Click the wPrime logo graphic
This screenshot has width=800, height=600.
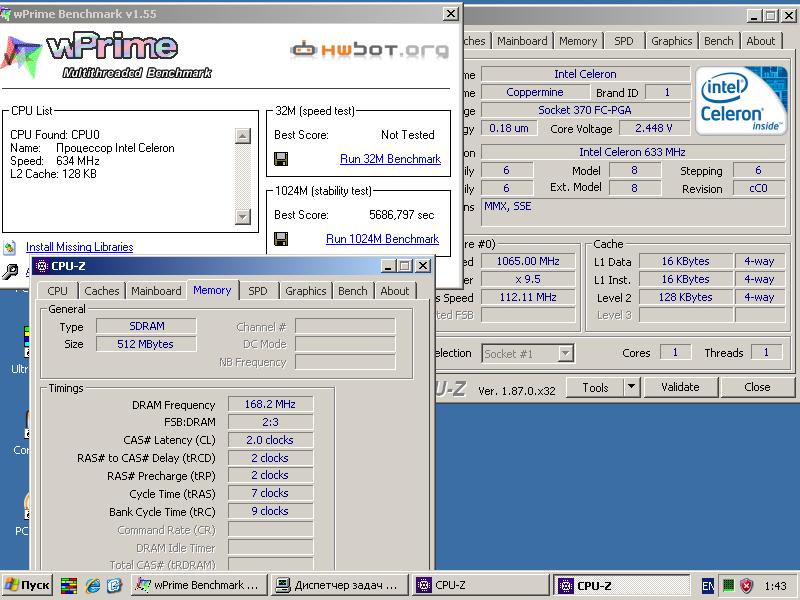point(107,55)
